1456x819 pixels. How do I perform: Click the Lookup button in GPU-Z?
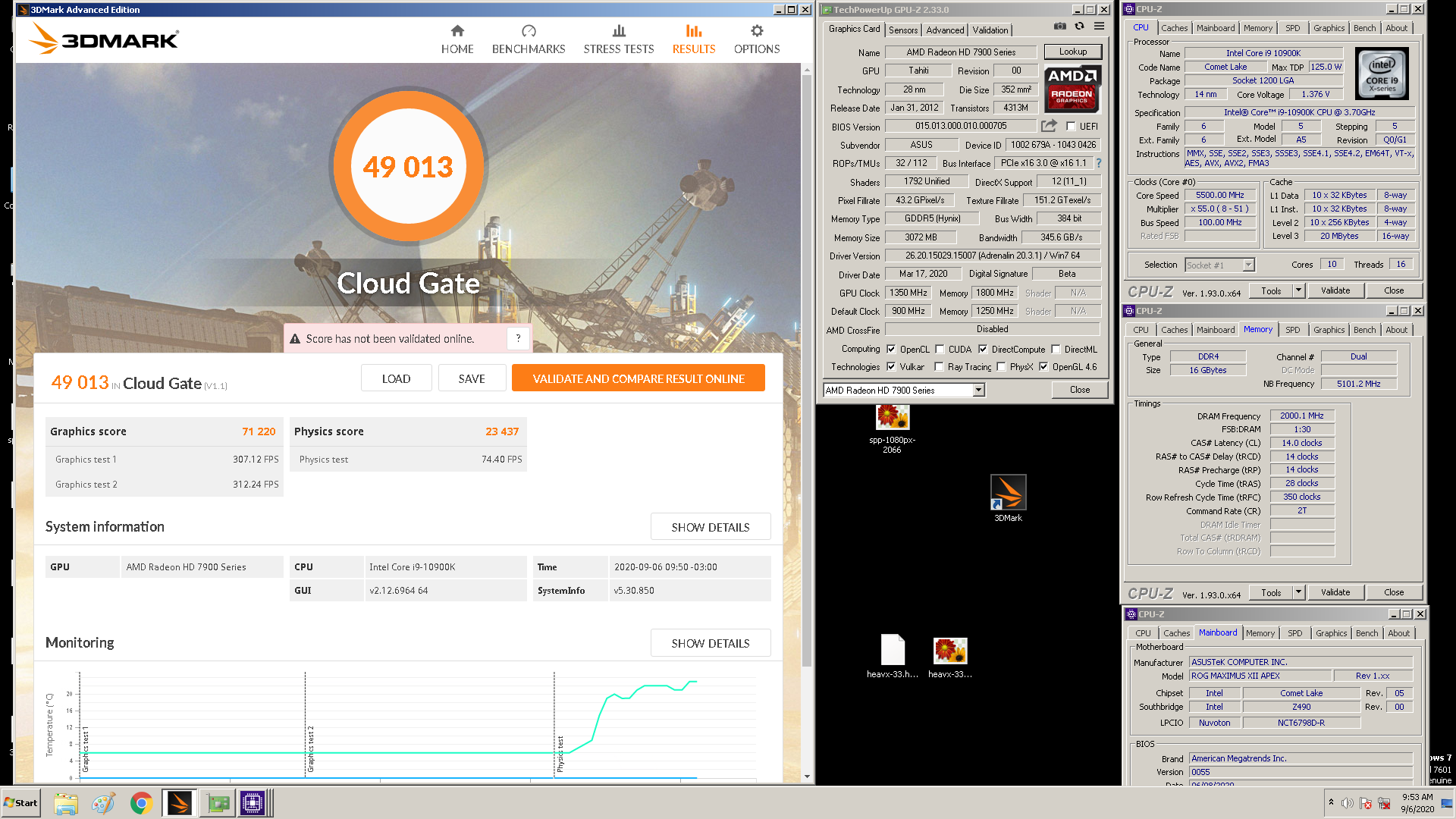point(1072,52)
